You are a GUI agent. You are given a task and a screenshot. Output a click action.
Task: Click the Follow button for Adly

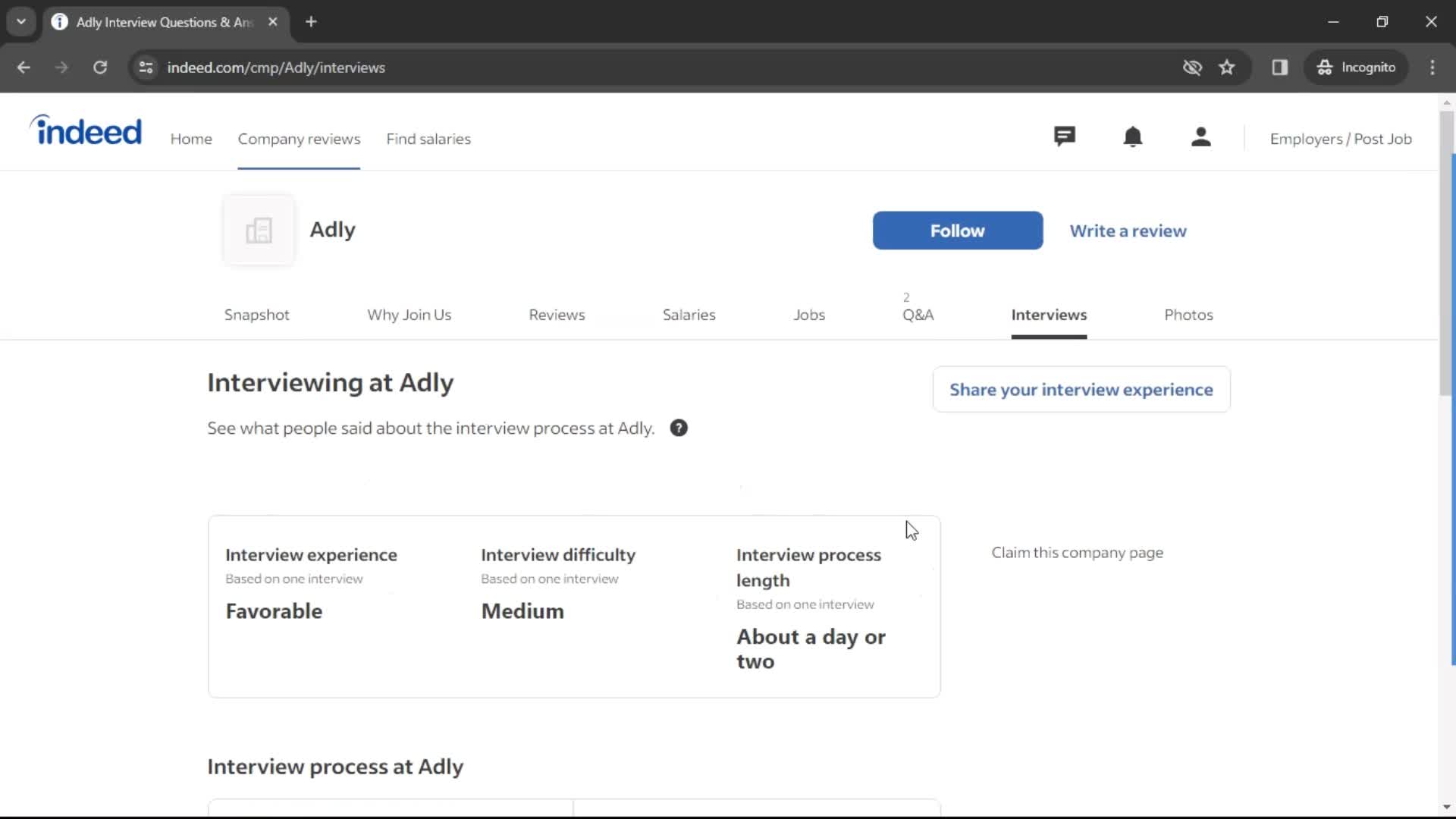pyautogui.click(x=958, y=230)
